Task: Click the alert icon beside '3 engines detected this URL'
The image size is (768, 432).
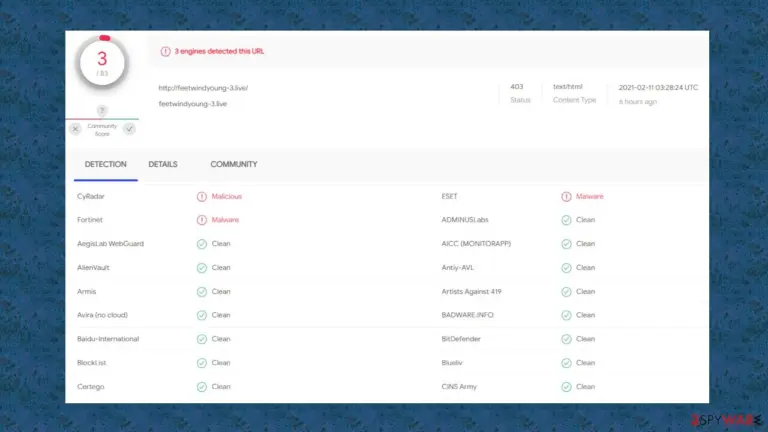Action: click(x=166, y=51)
